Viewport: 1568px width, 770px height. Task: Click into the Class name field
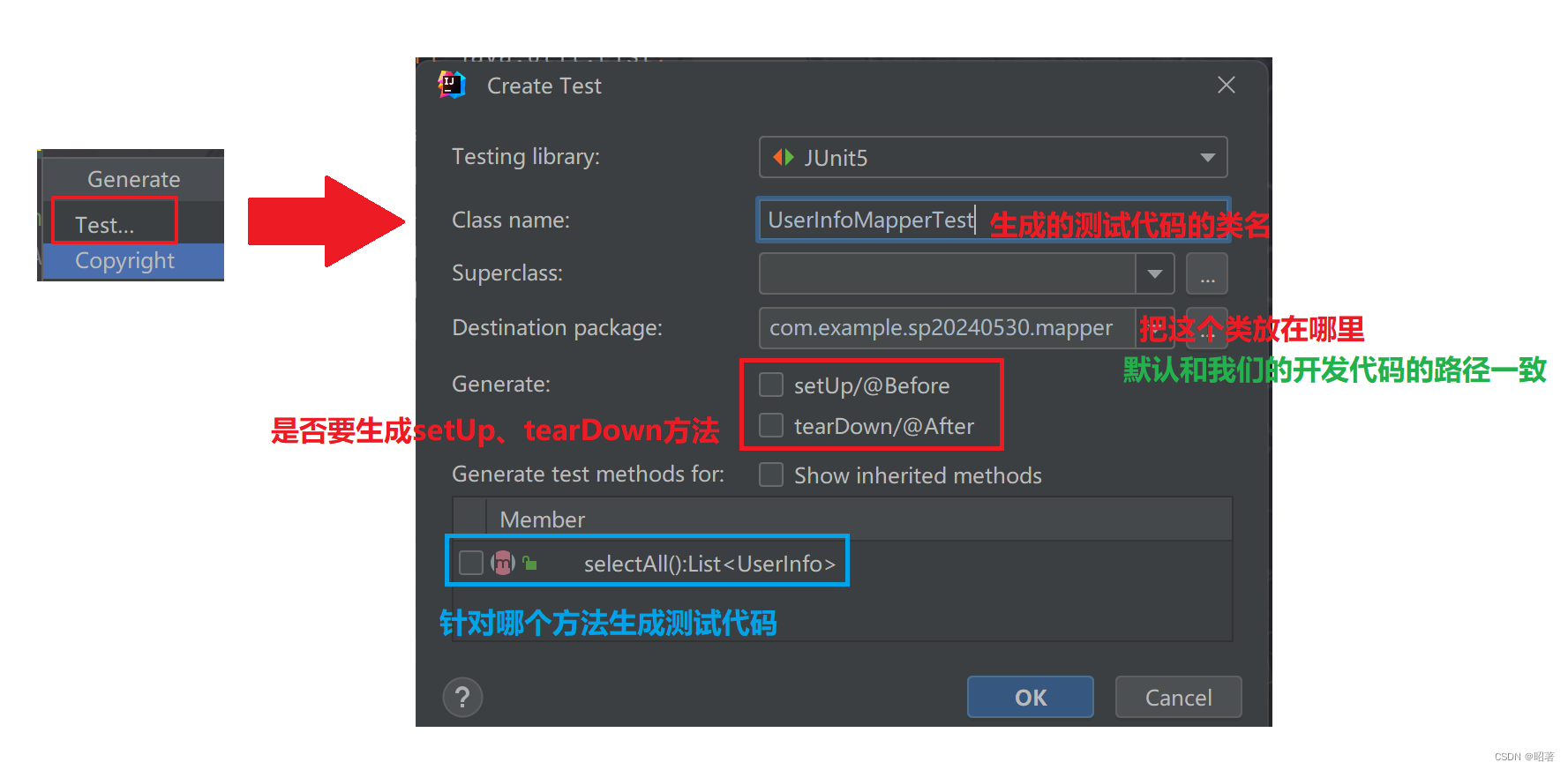click(993, 220)
